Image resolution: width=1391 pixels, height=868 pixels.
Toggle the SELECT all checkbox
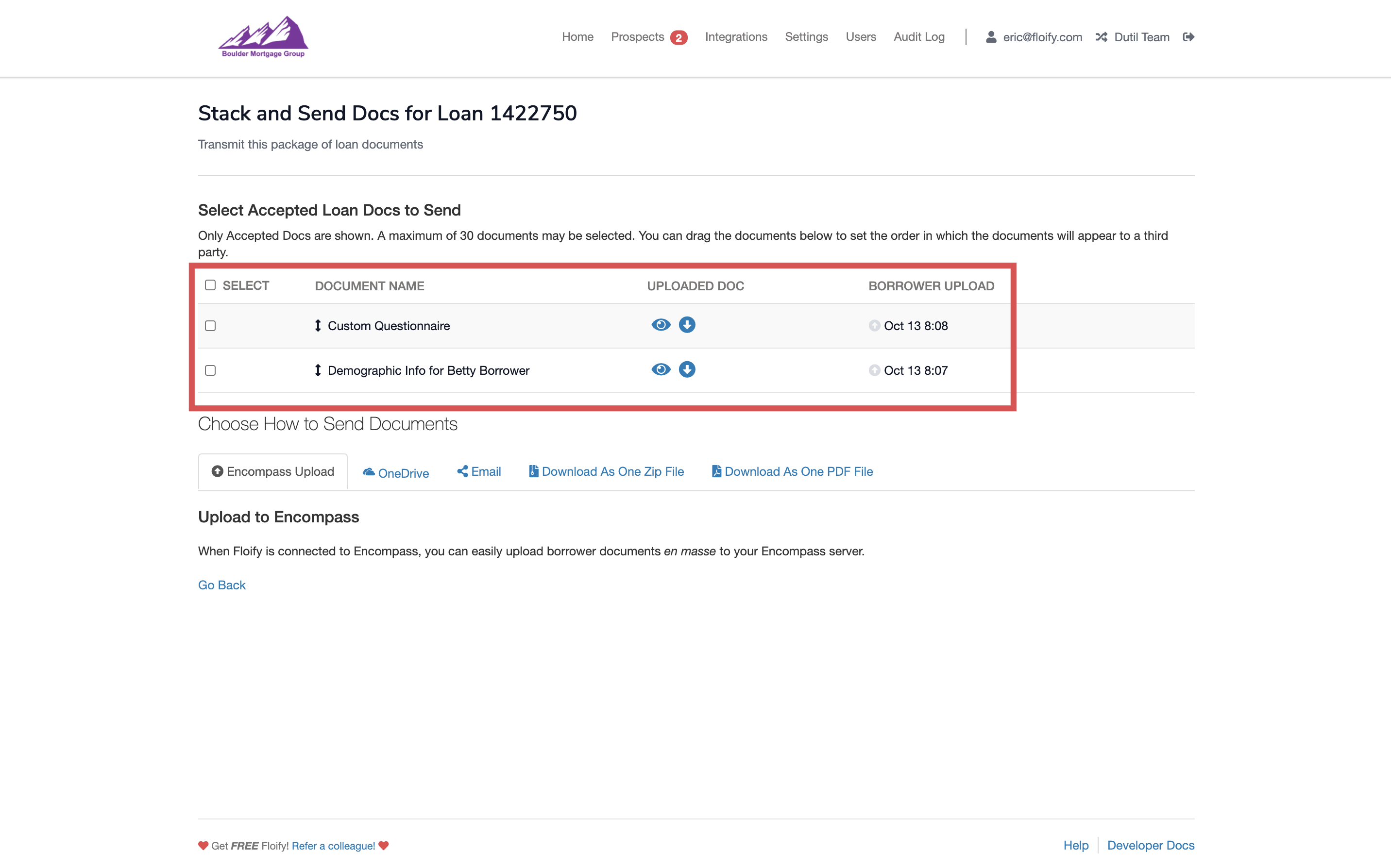pos(210,285)
